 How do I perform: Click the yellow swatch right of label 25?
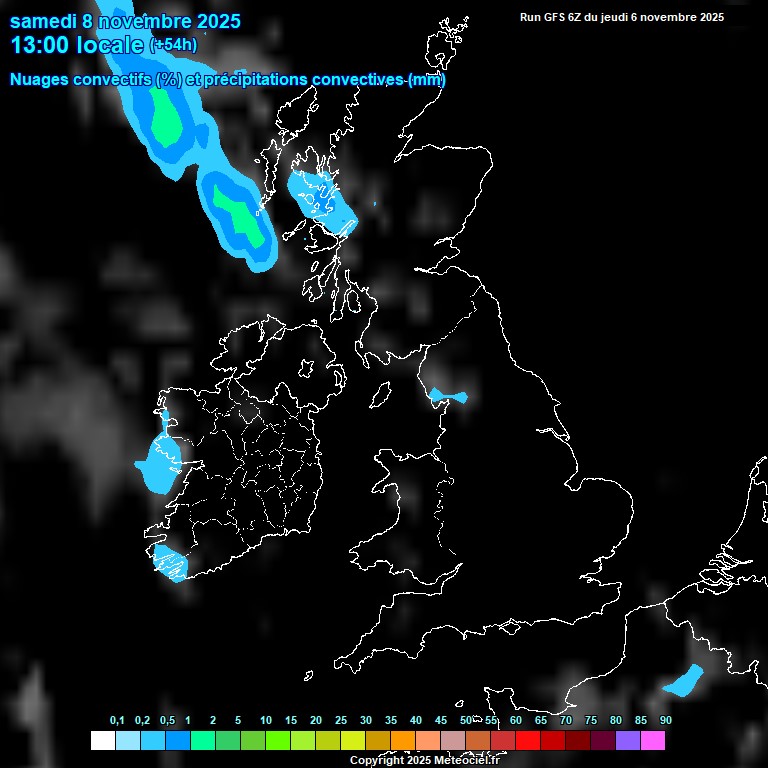pos(352,741)
